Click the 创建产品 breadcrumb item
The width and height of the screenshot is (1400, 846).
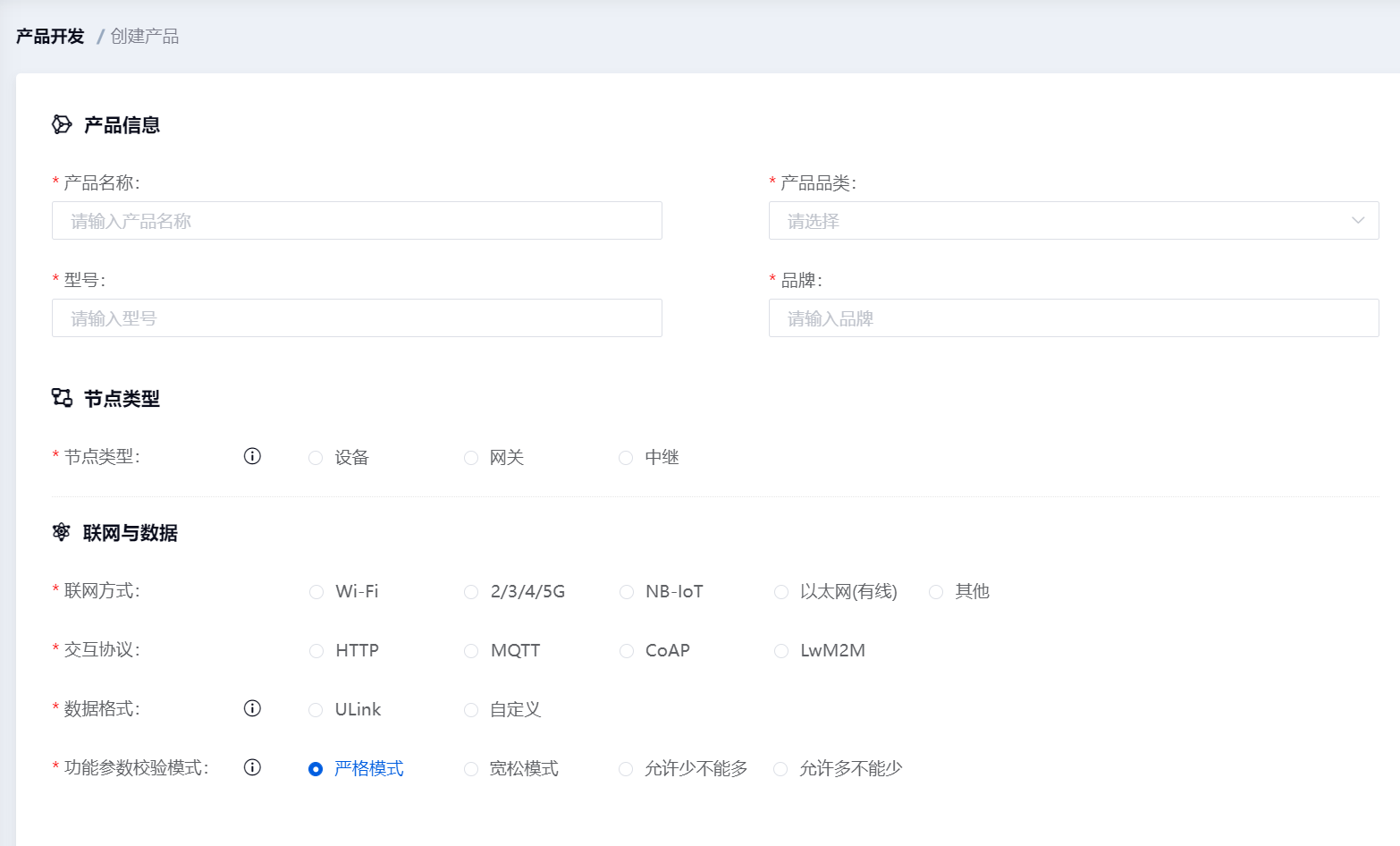[145, 37]
